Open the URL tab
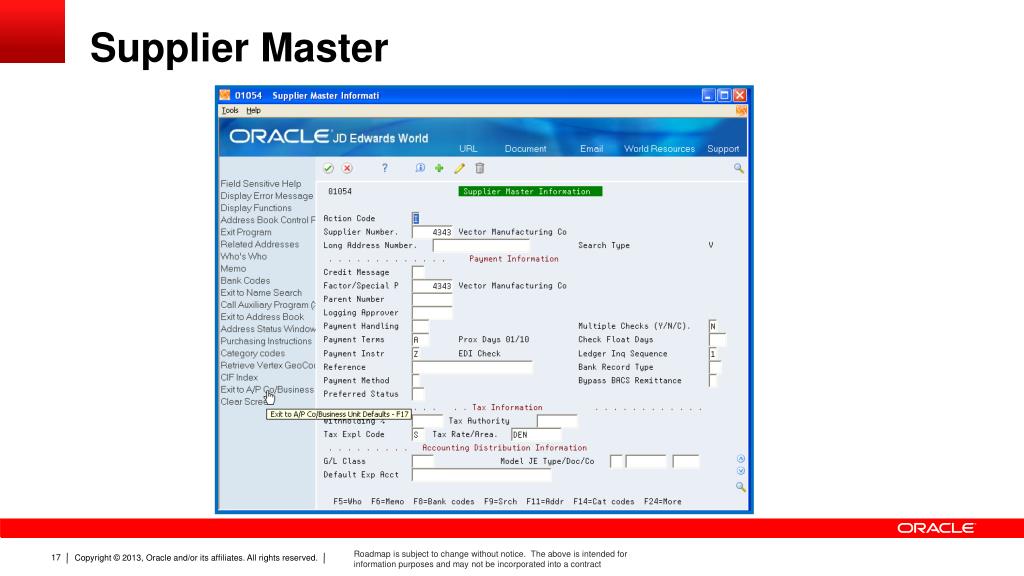The width and height of the screenshot is (1024, 576). 468,149
